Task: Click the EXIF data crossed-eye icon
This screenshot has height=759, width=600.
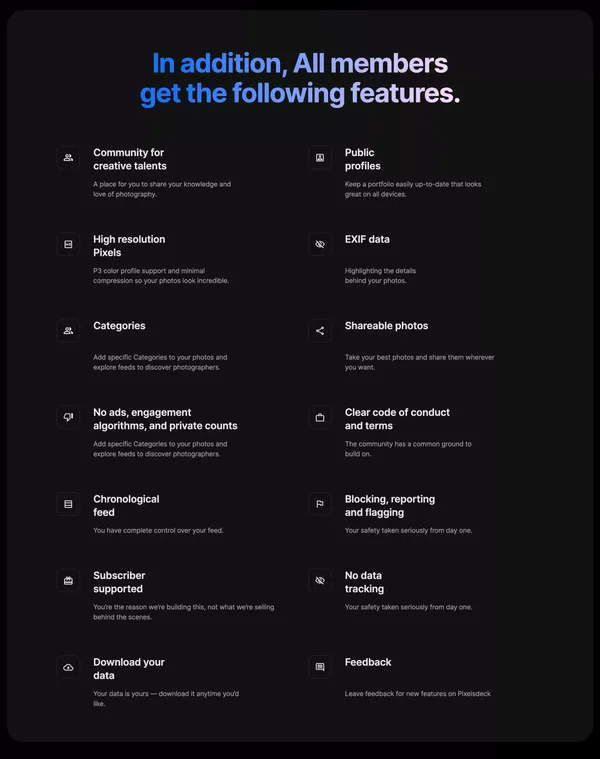Action: tap(320, 244)
